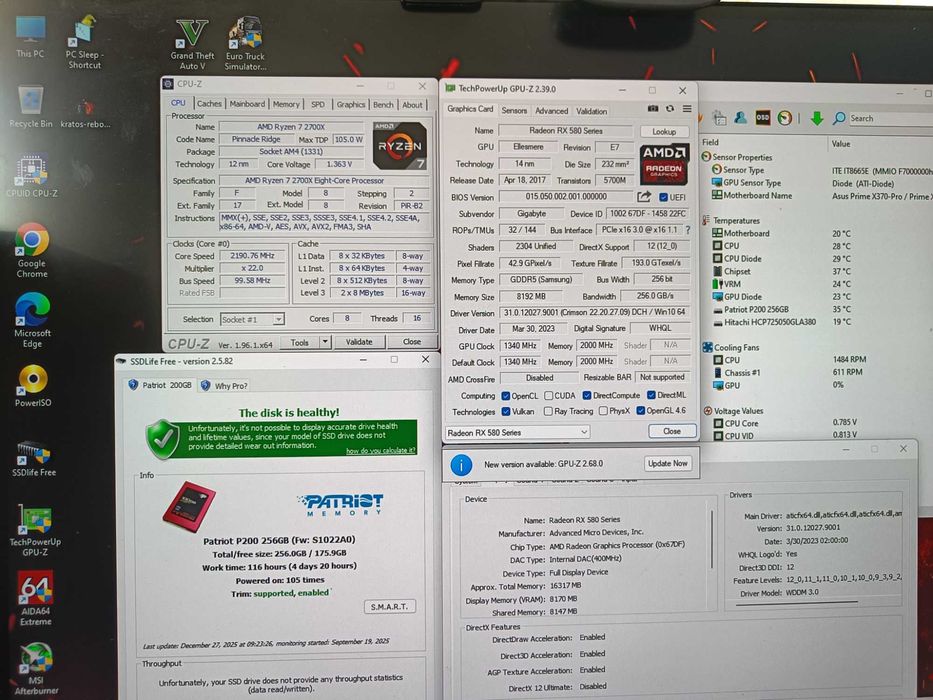The height and width of the screenshot is (700, 933).
Task: Toggle the CUDA checkbox
Action: [x=549, y=395]
